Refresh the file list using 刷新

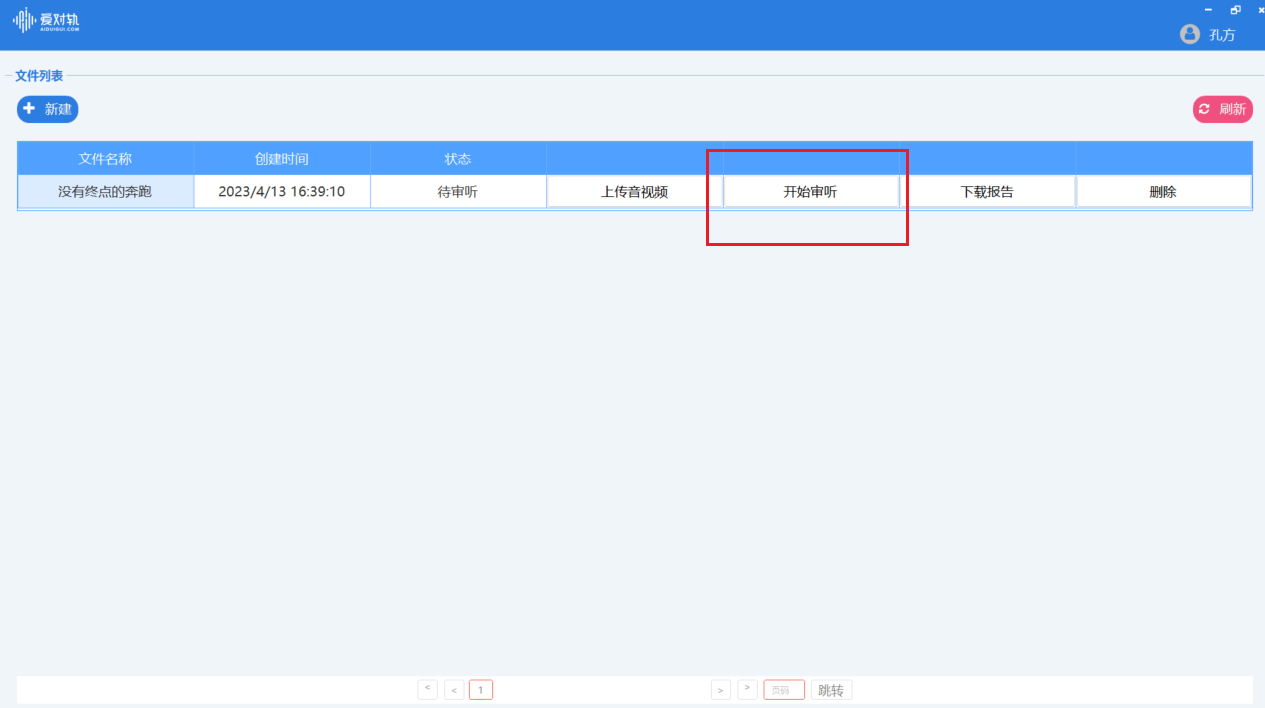click(x=1222, y=109)
